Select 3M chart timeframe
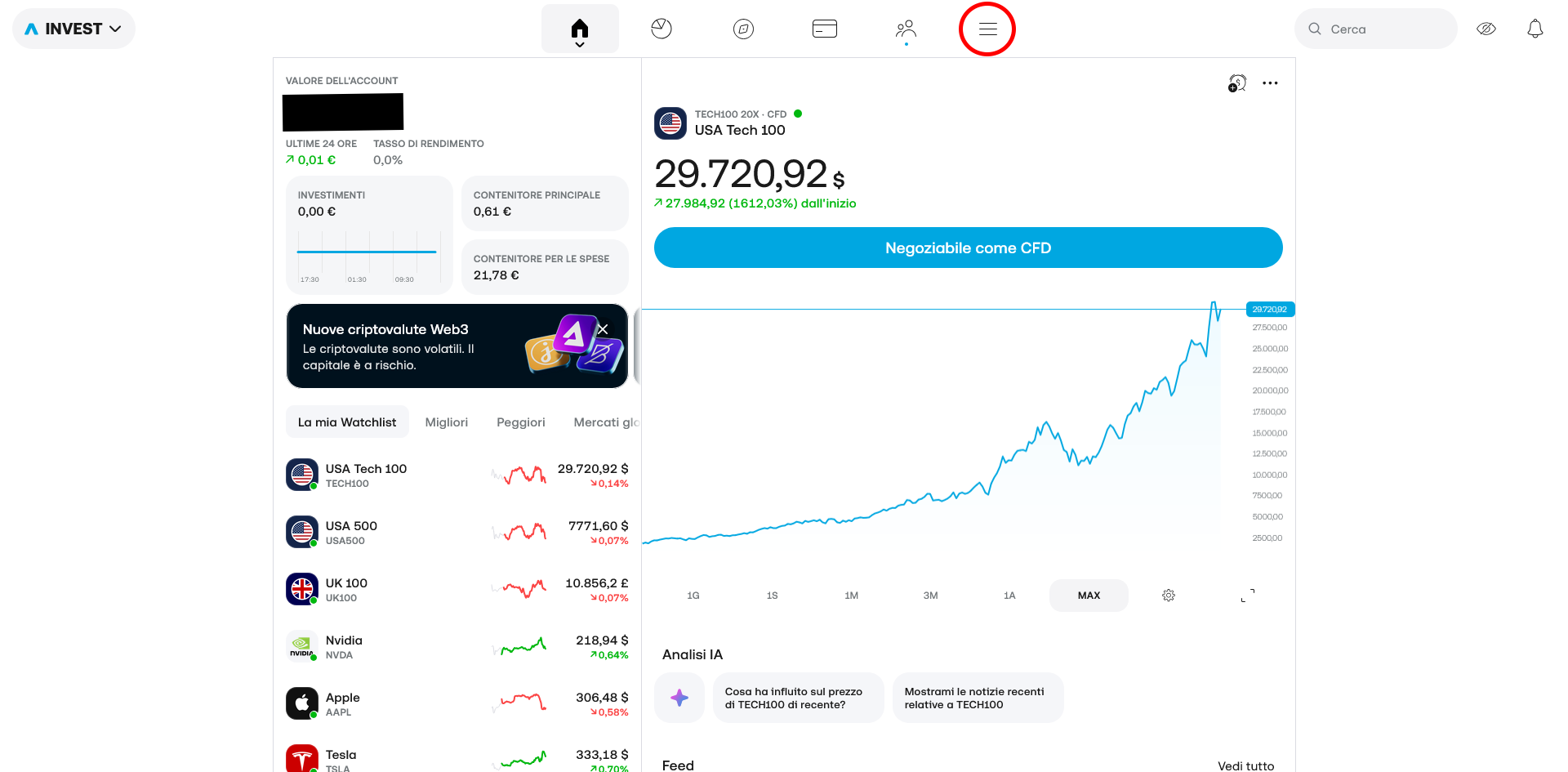Image resolution: width=1568 pixels, height=772 pixels. coord(931,595)
